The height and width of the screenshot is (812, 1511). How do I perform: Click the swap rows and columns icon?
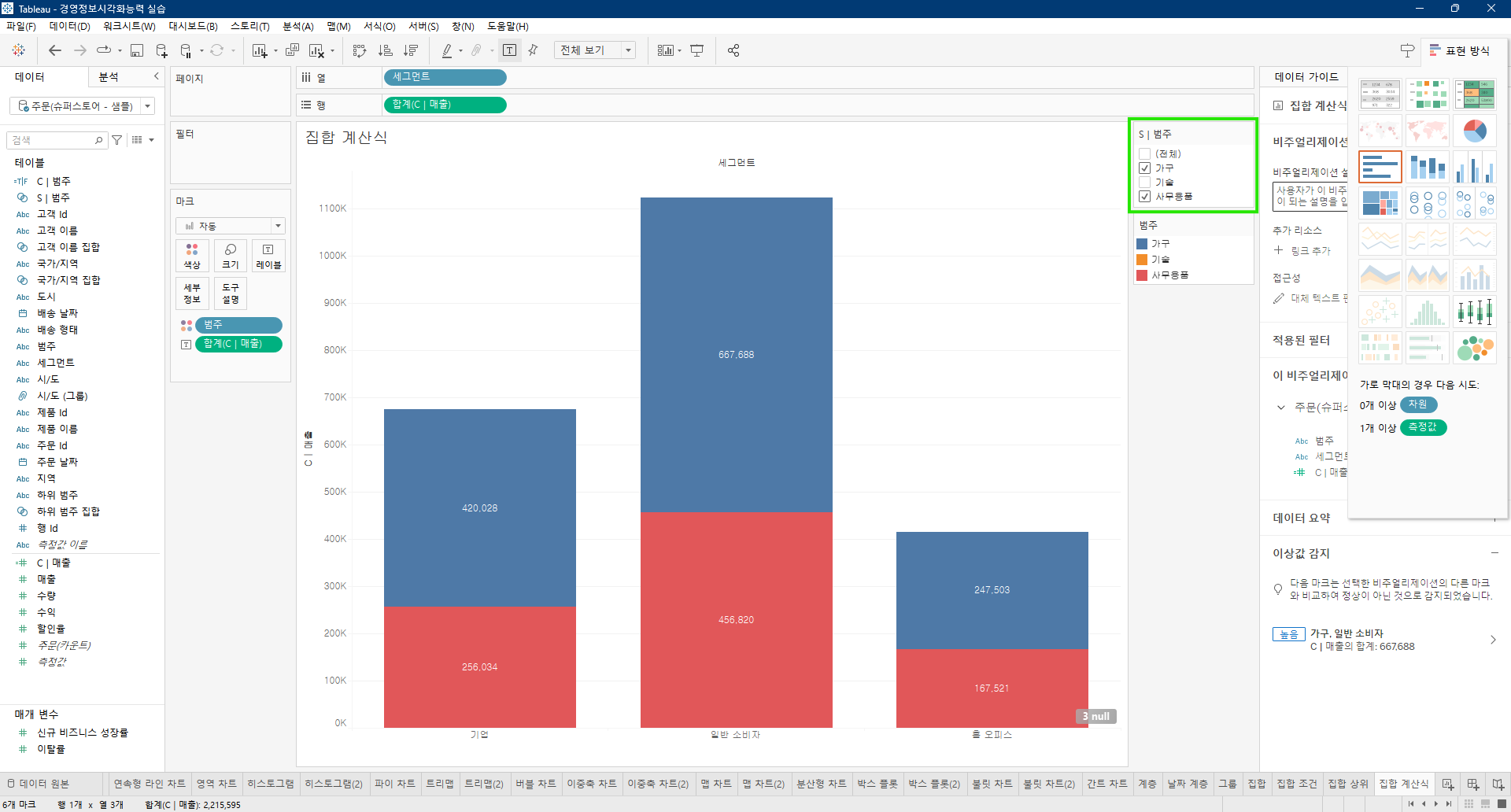pyautogui.click(x=360, y=50)
